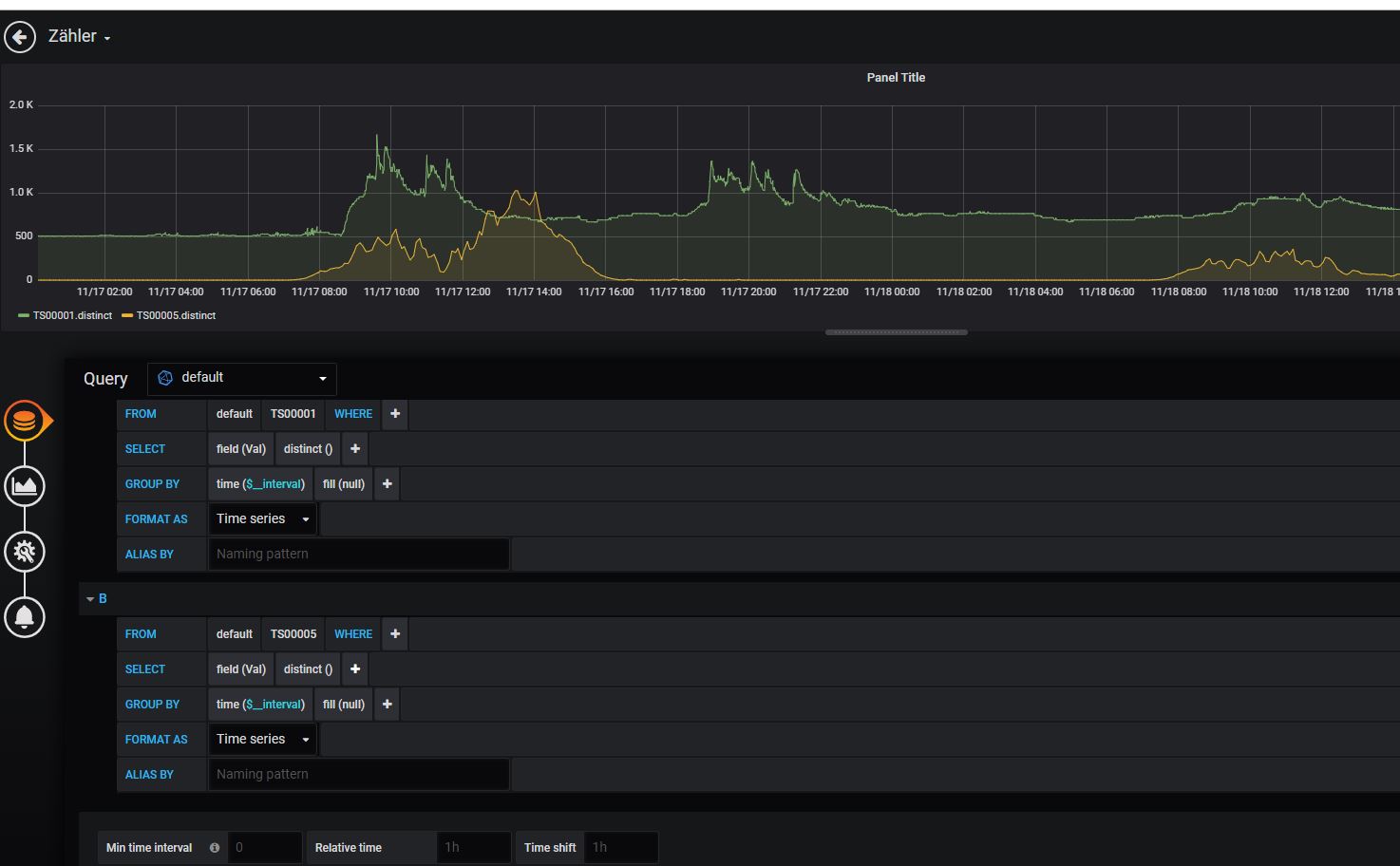Open the Alert tab bell icon
Screen dimensions: 1400x866
point(25,617)
